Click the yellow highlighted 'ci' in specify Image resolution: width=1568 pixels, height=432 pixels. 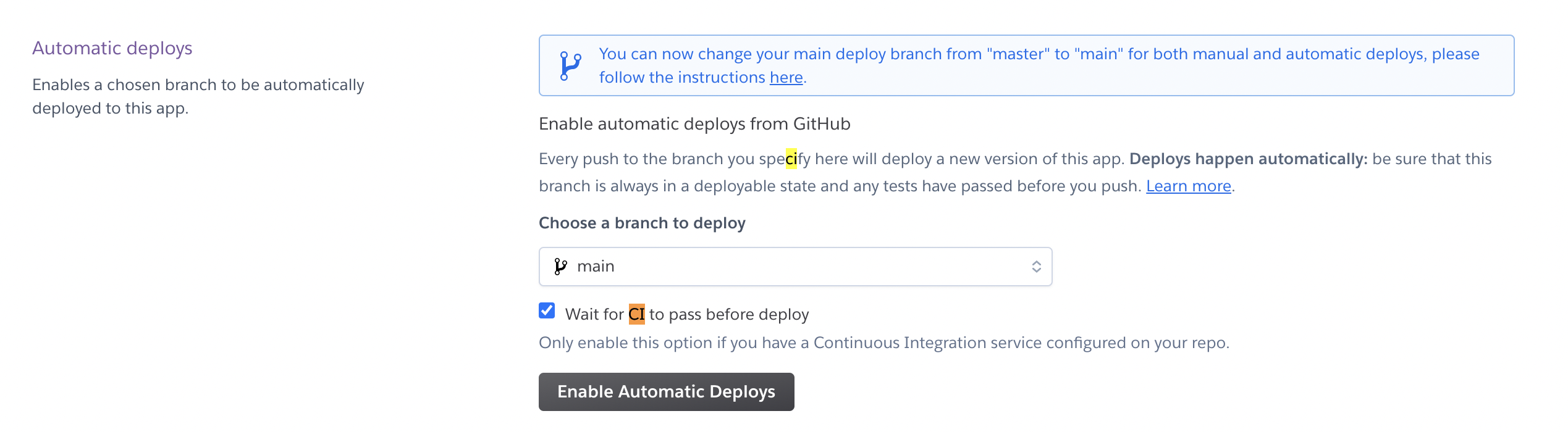(791, 159)
